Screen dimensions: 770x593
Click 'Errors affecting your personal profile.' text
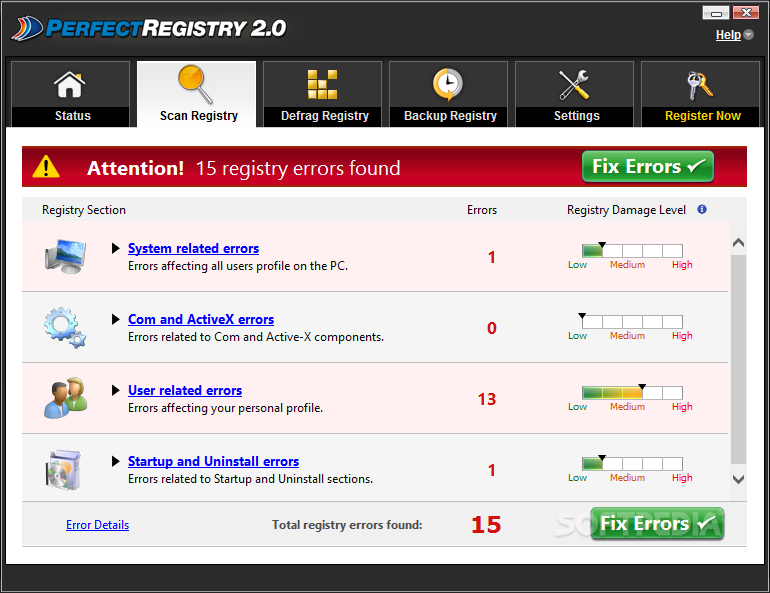click(x=225, y=408)
